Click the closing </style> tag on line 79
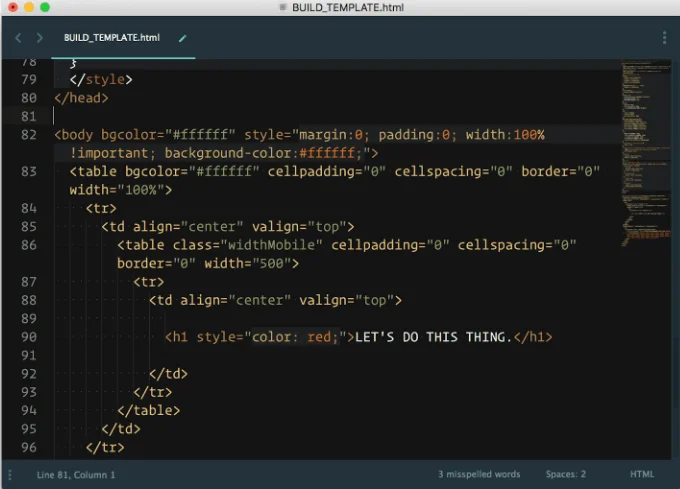Viewport: 680px width, 489px height. point(101,80)
